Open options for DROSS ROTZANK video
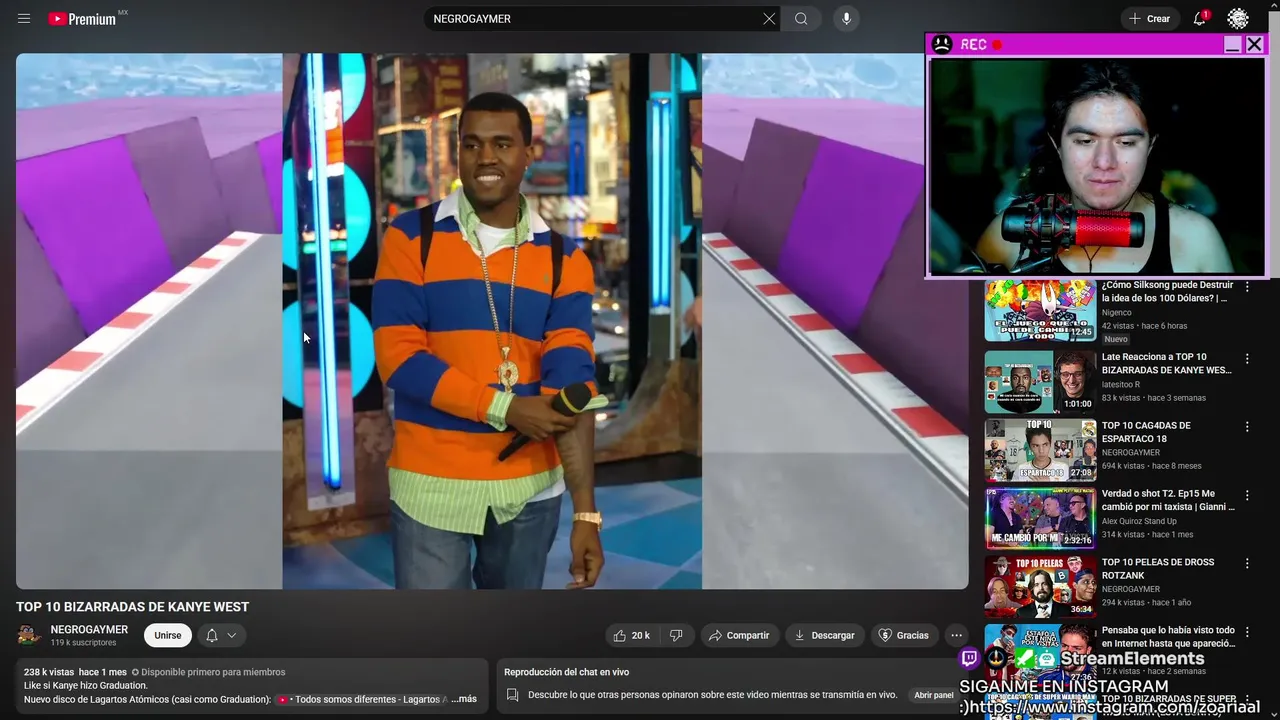Screen dimensions: 1280x720 1247,564
